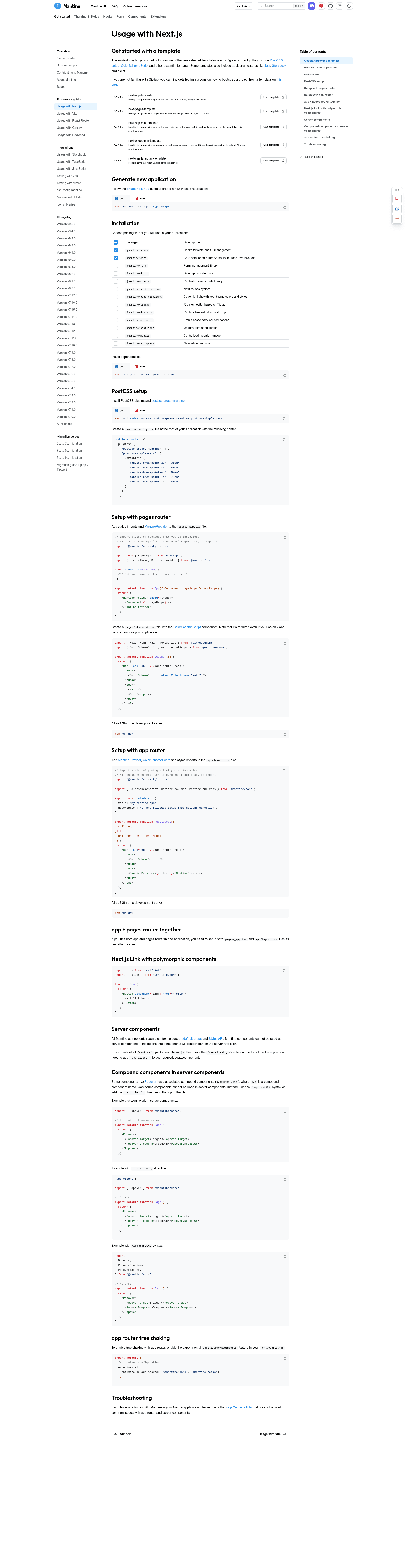
Task: Click the red heart sponsor icon
Action: 321,6
